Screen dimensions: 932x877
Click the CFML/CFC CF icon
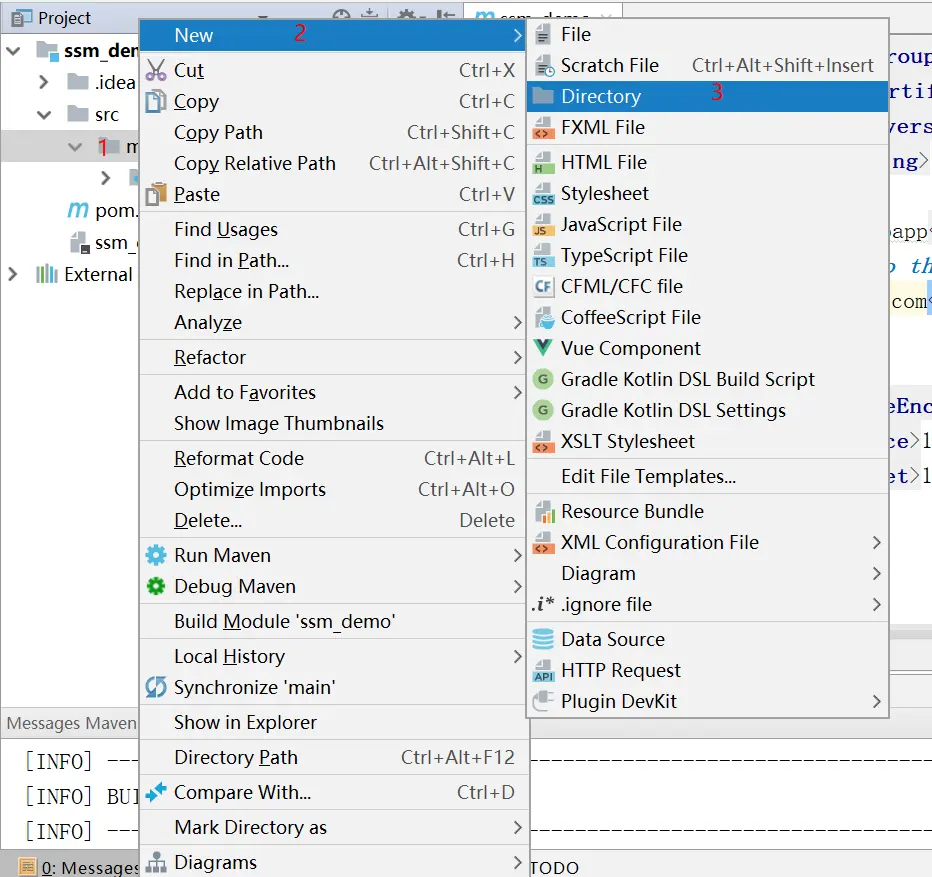[543, 287]
